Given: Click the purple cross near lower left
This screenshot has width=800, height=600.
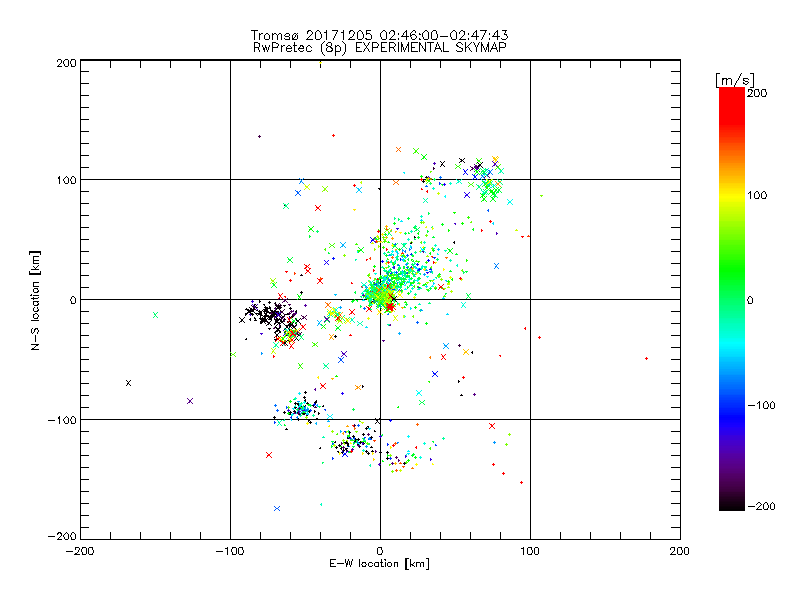Looking at the screenshot, I should click(190, 401).
